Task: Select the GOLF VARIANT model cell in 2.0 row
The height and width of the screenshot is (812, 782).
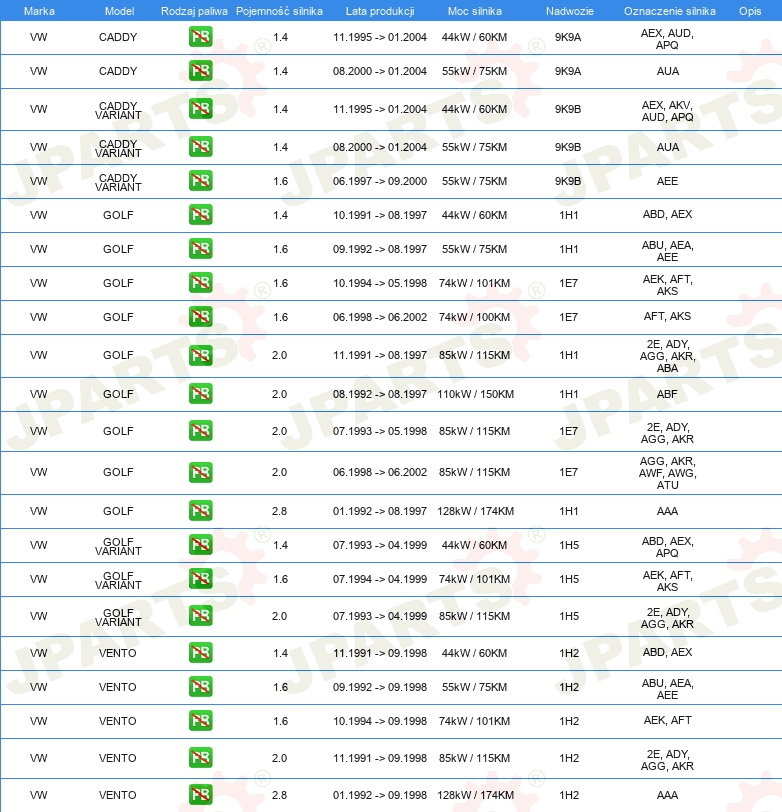Action: coord(118,617)
